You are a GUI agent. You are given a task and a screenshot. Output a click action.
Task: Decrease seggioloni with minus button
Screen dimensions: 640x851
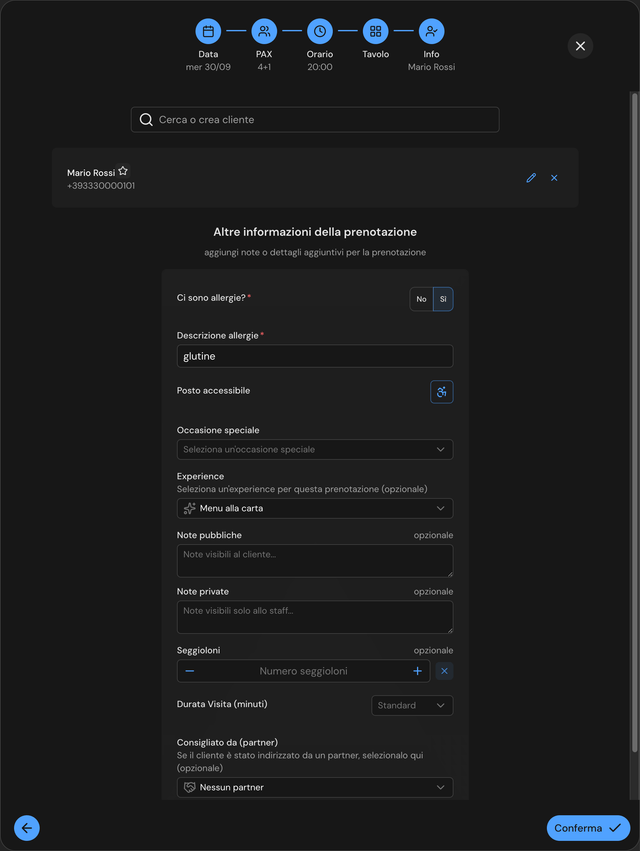point(189,671)
